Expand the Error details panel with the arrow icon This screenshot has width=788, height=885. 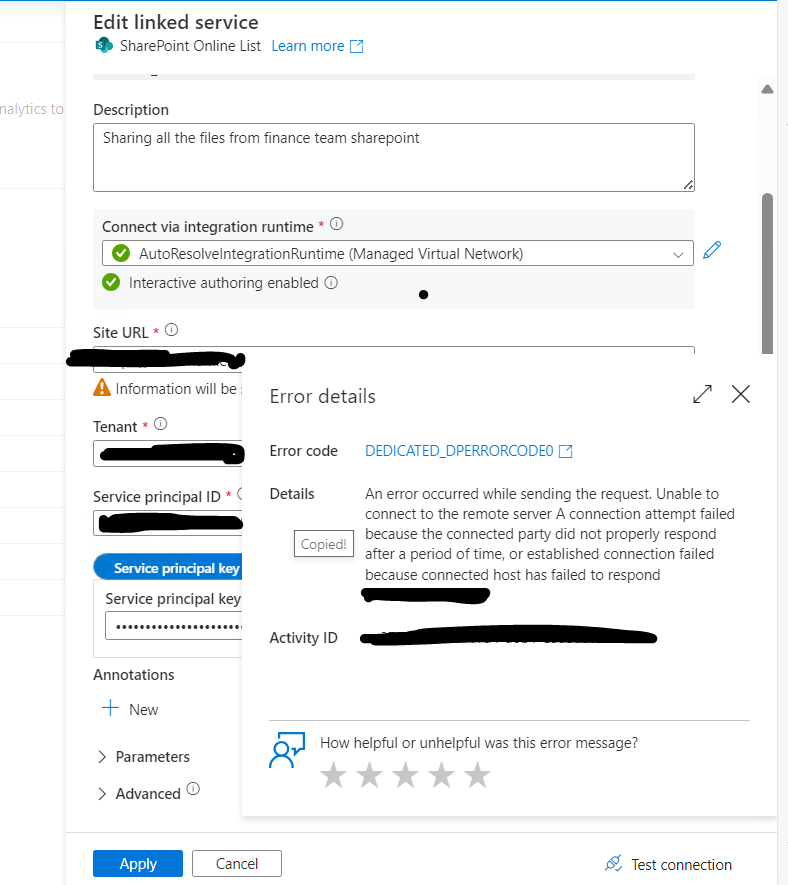click(702, 394)
